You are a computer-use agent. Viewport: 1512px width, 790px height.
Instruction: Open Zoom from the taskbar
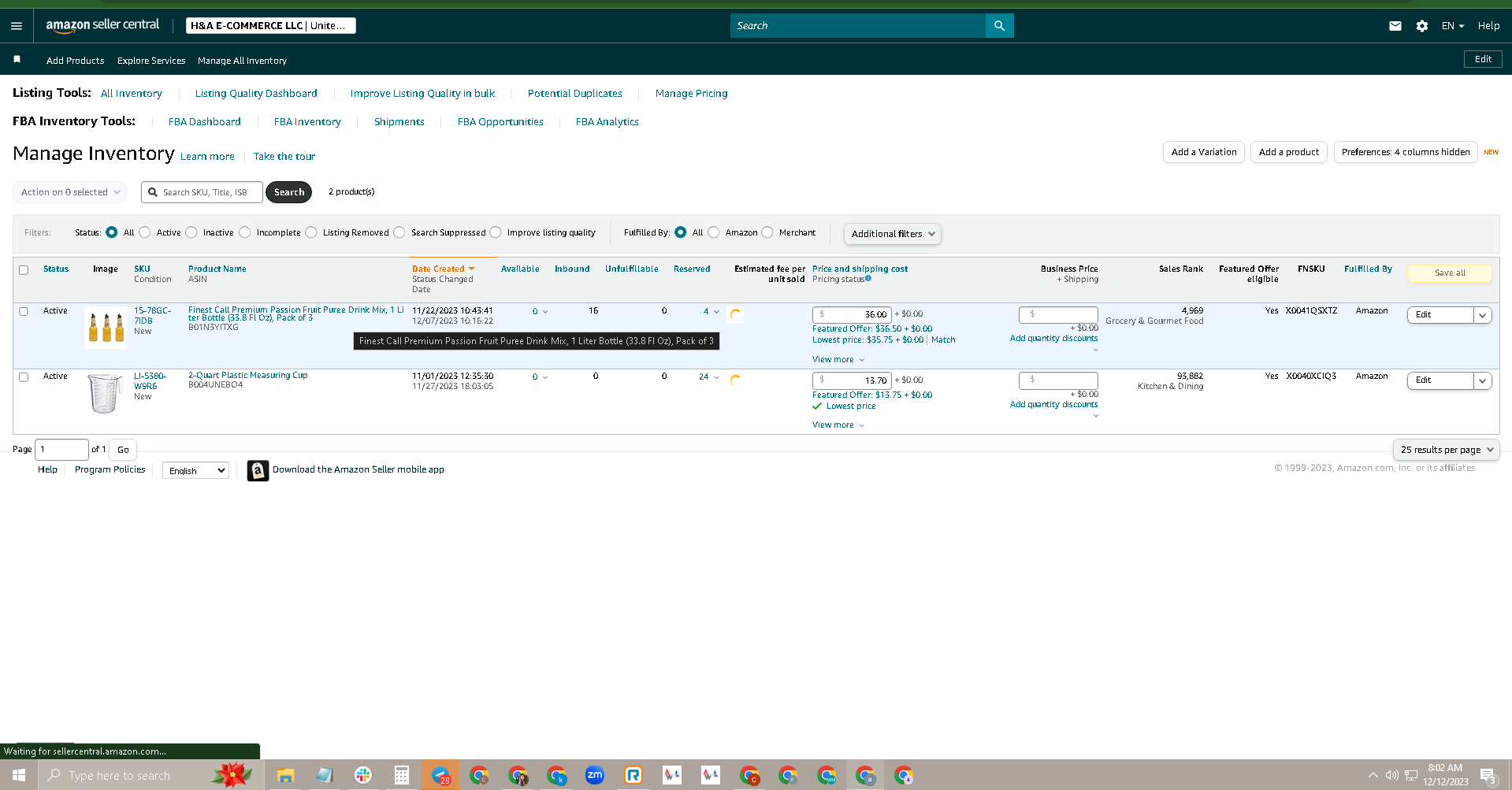595,775
